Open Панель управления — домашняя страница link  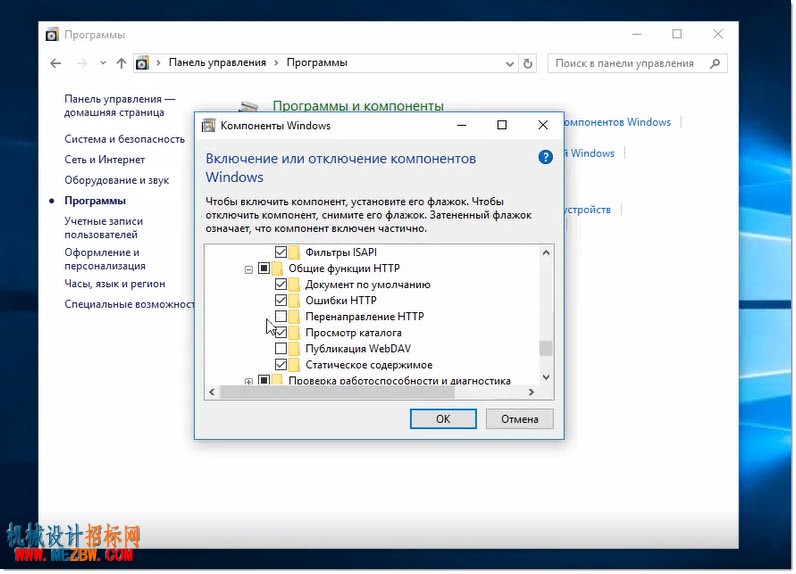point(119,106)
